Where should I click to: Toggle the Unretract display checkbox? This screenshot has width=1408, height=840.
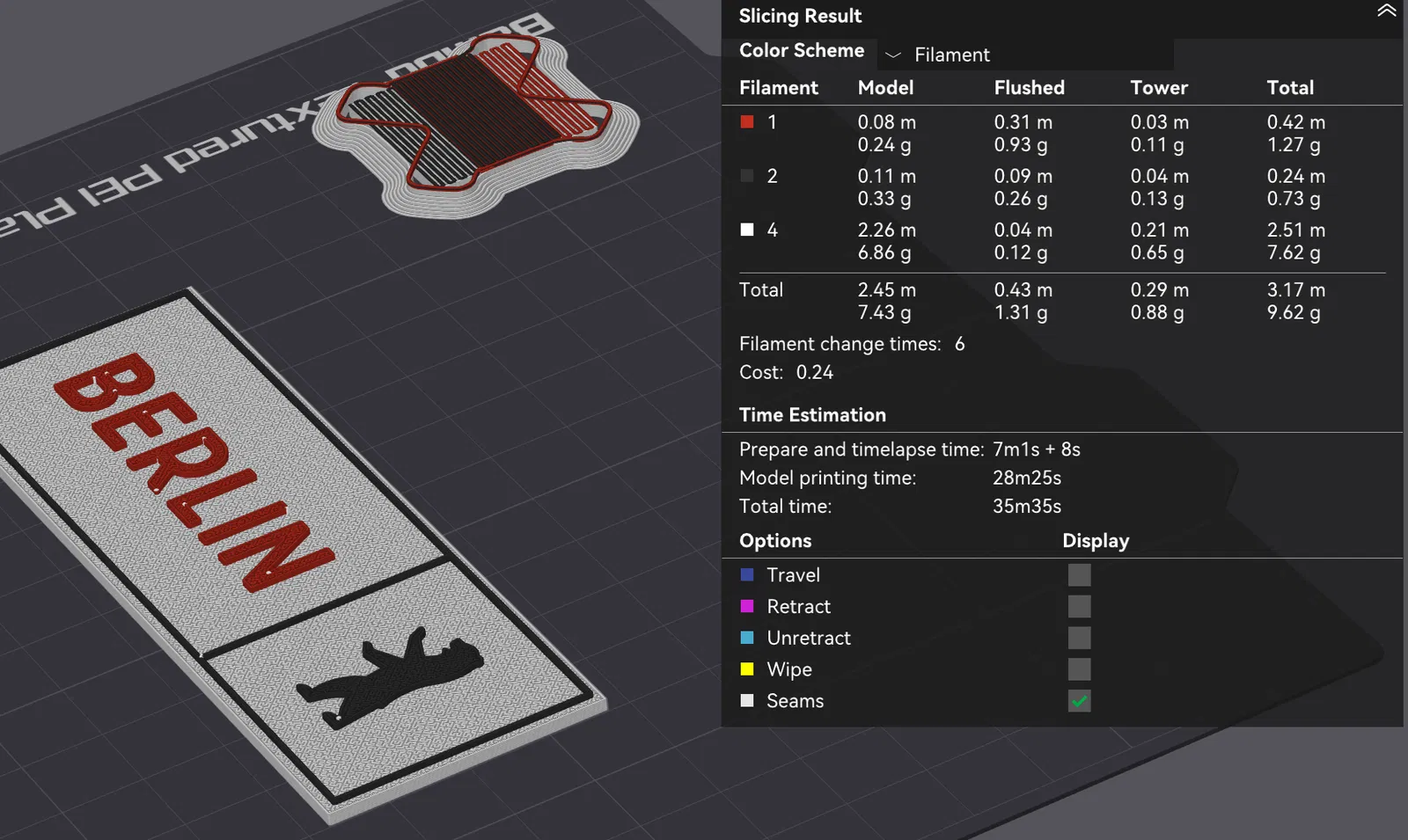click(x=1079, y=639)
